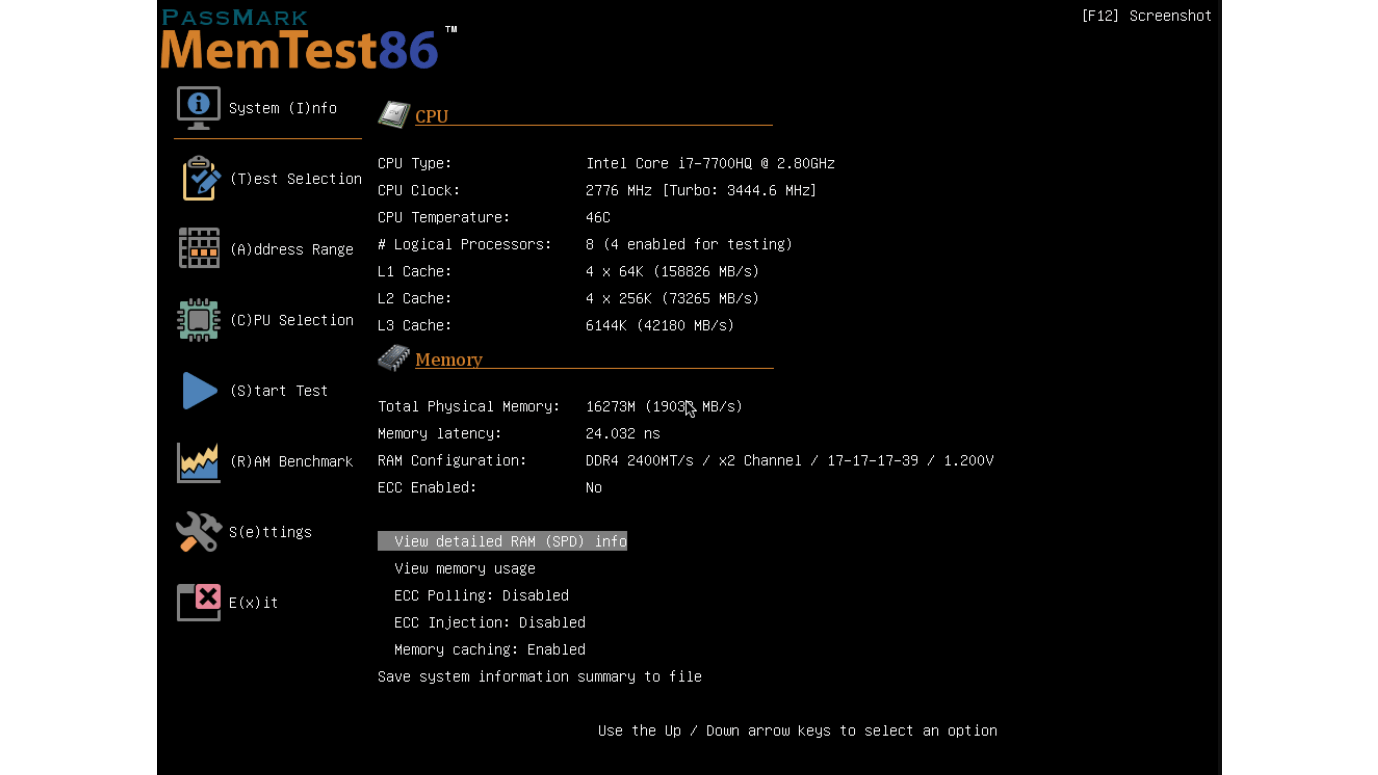Click the Memory latency value 24.032 ns
Screen dimensions: 1378x775
(623, 434)
